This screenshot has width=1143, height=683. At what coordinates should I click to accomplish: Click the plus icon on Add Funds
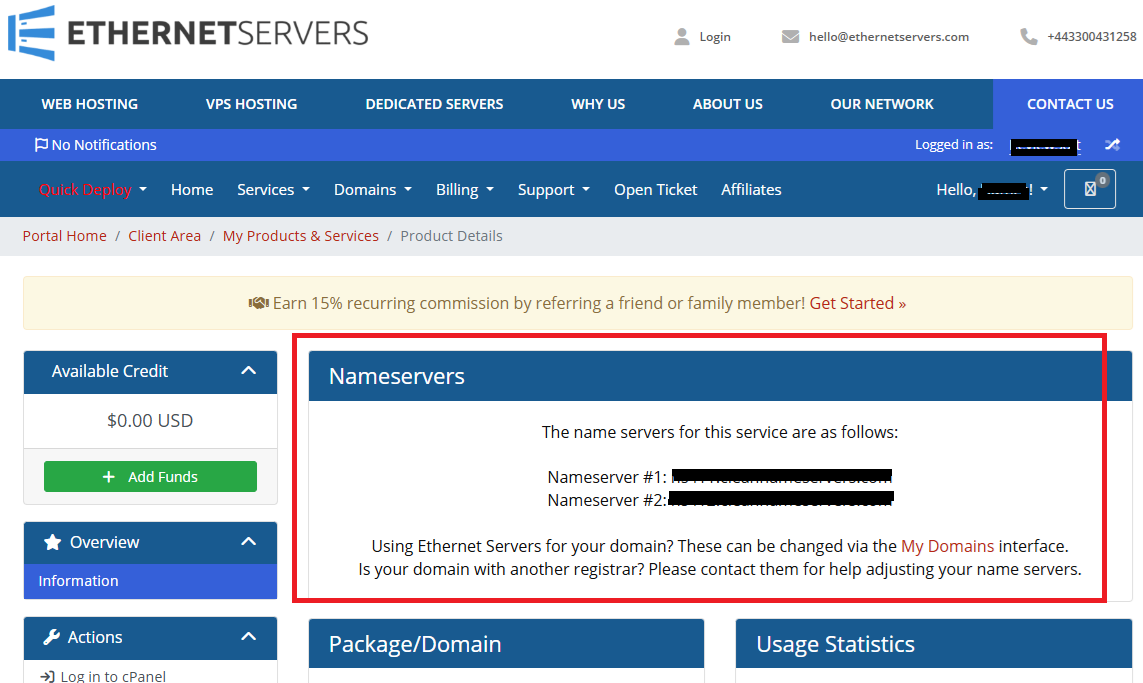[109, 477]
